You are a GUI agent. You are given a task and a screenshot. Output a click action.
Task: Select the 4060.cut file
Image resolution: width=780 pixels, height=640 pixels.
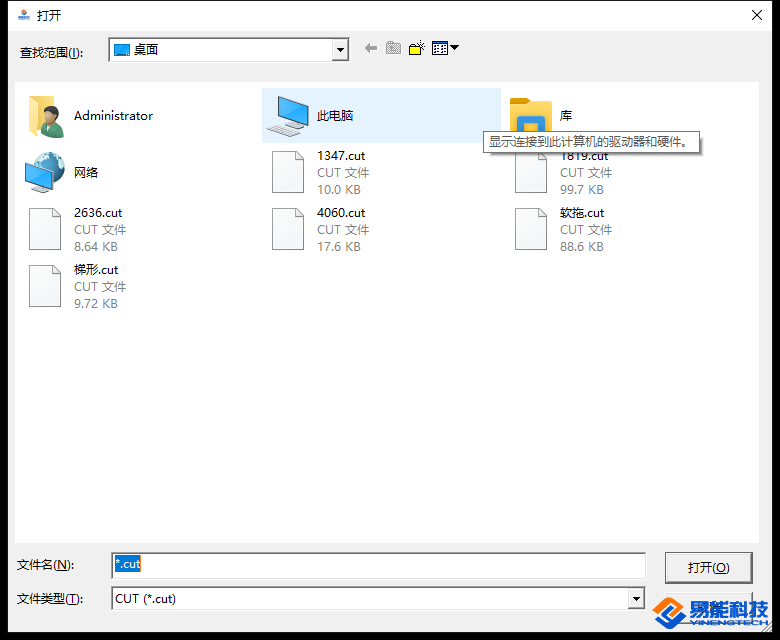tap(340, 213)
